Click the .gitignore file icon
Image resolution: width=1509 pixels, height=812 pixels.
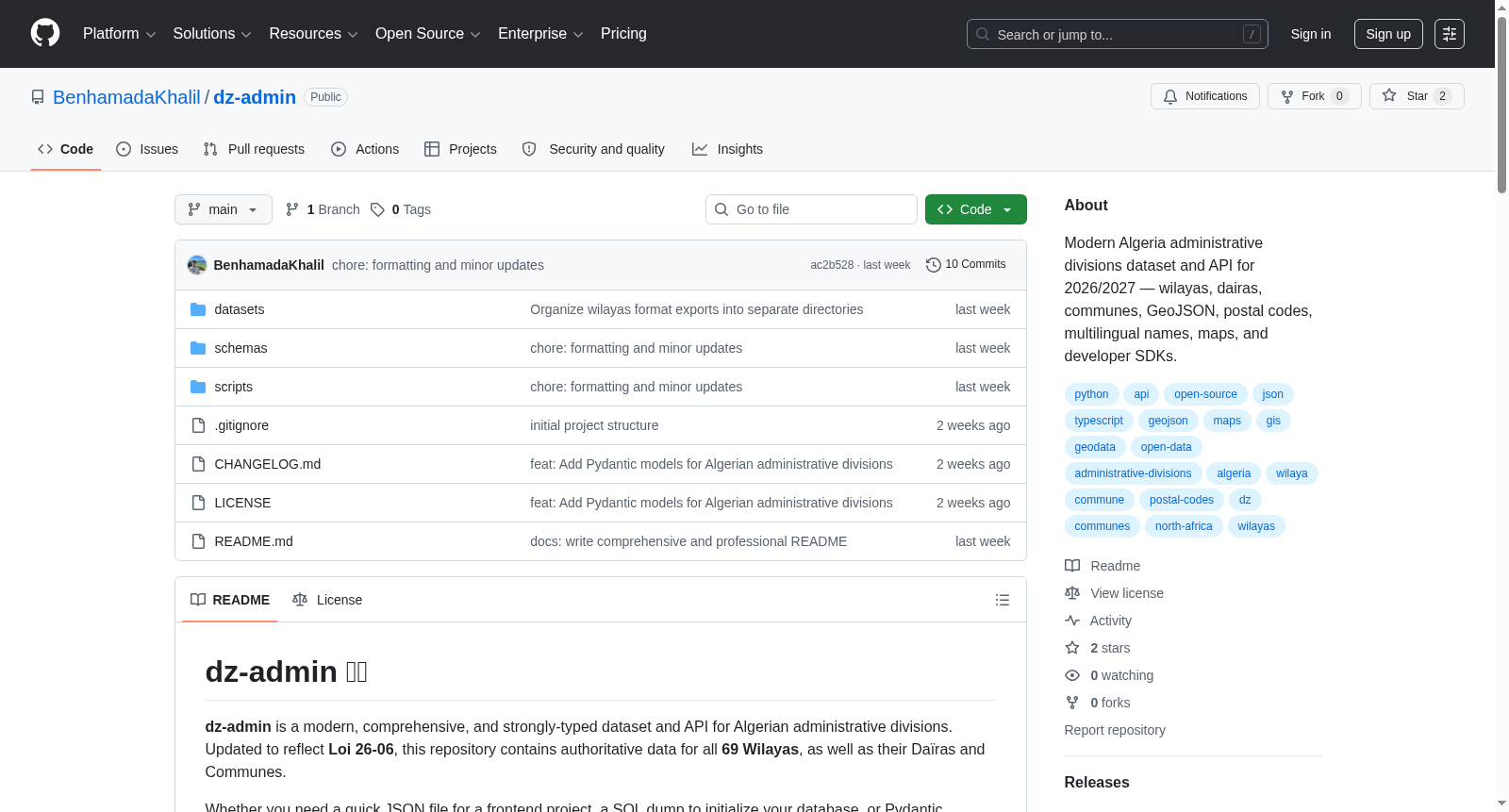[198, 425]
